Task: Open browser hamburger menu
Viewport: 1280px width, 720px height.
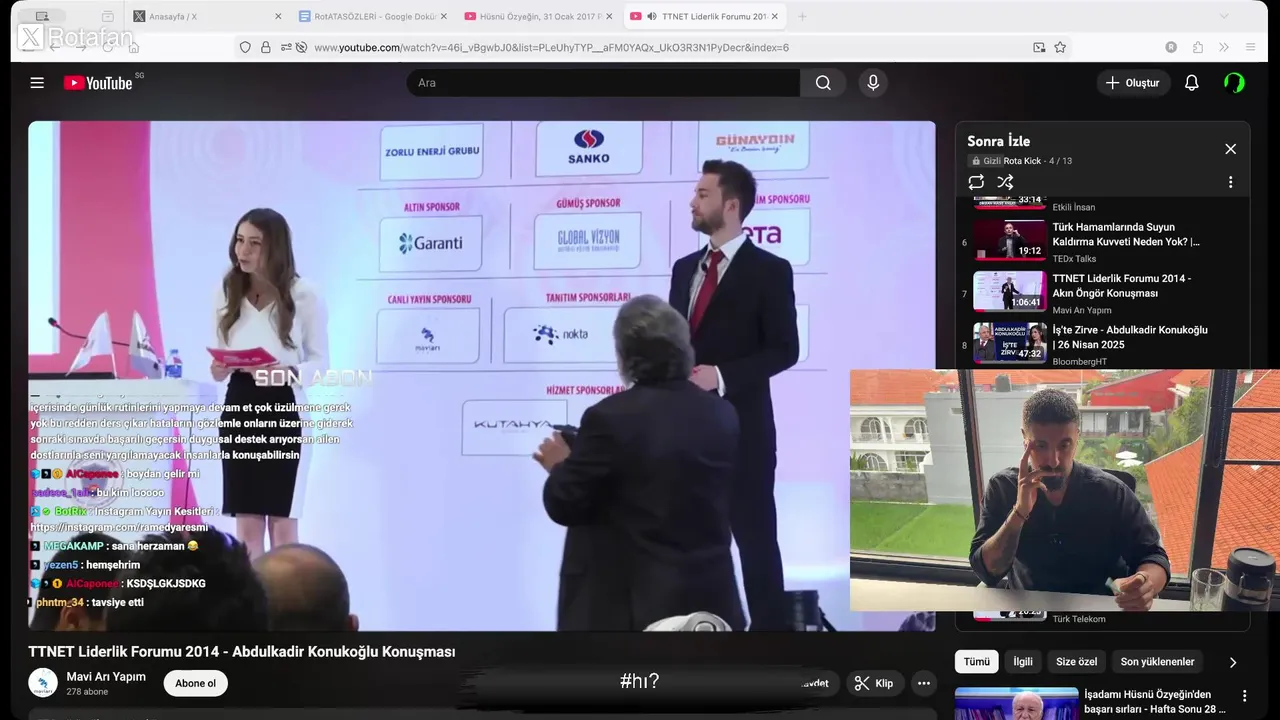Action: click(1250, 47)
